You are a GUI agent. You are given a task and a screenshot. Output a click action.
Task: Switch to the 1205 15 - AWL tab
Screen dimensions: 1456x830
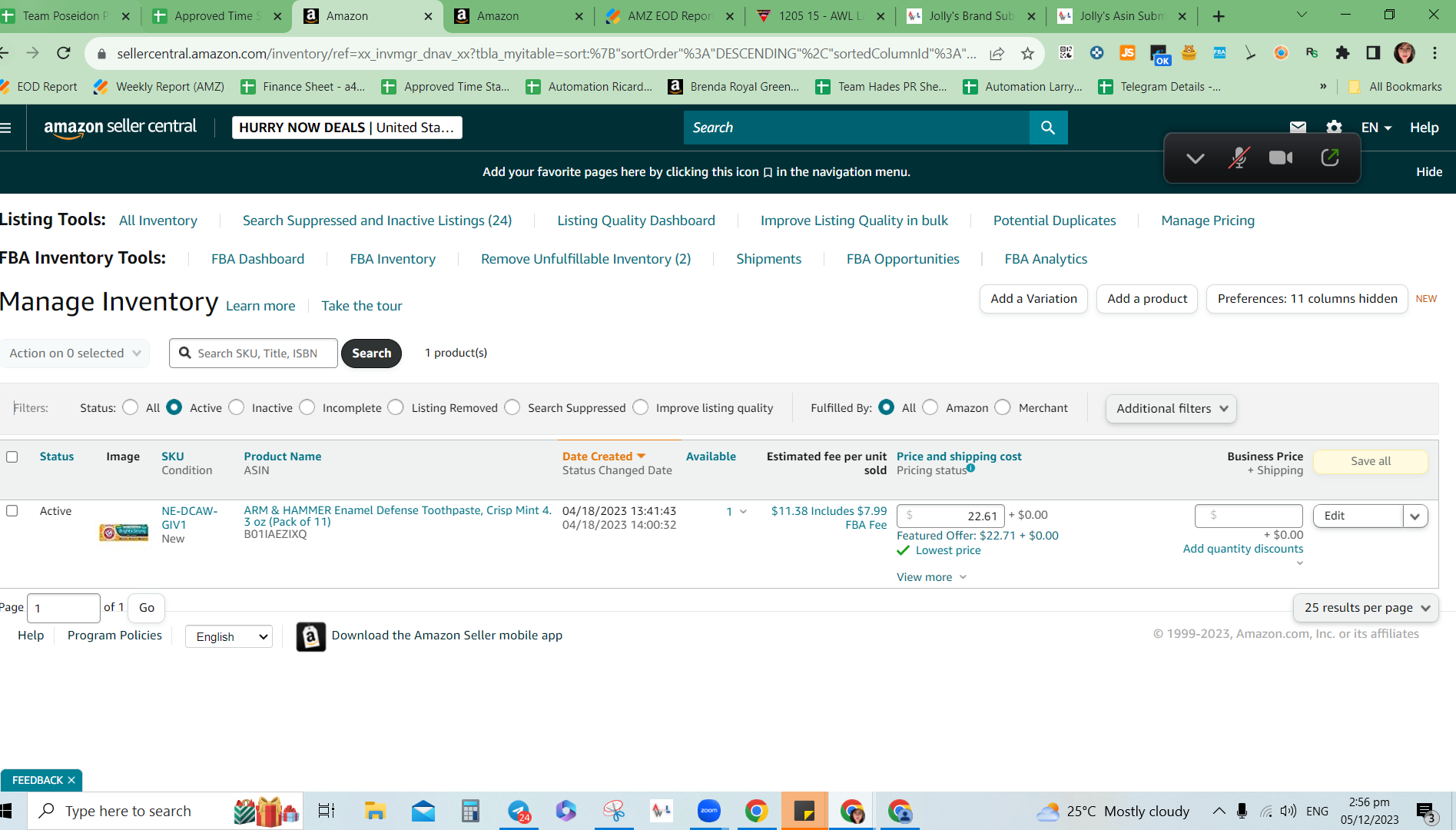point(821,15)
